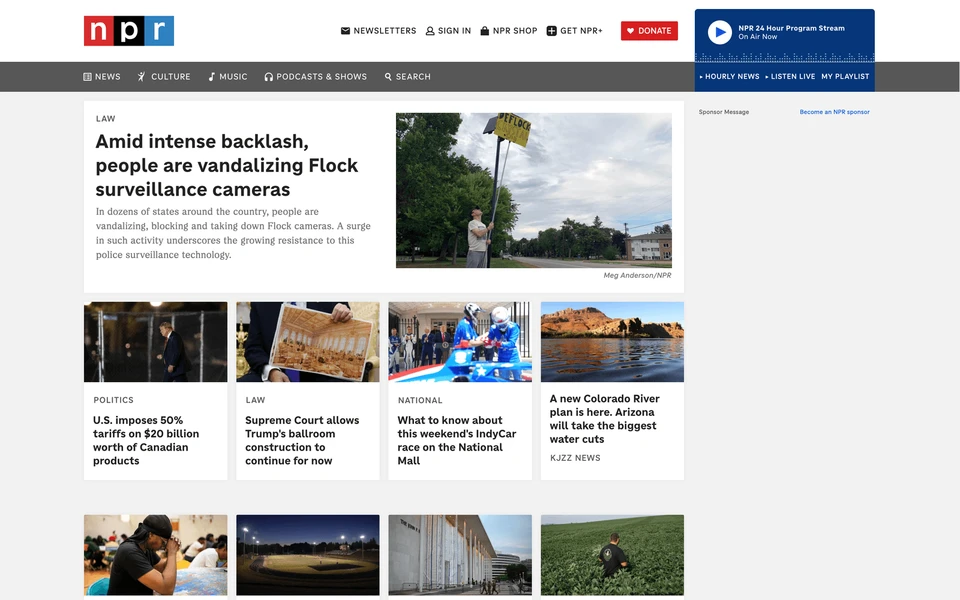Click the dancer icon beside Culture

141,77
